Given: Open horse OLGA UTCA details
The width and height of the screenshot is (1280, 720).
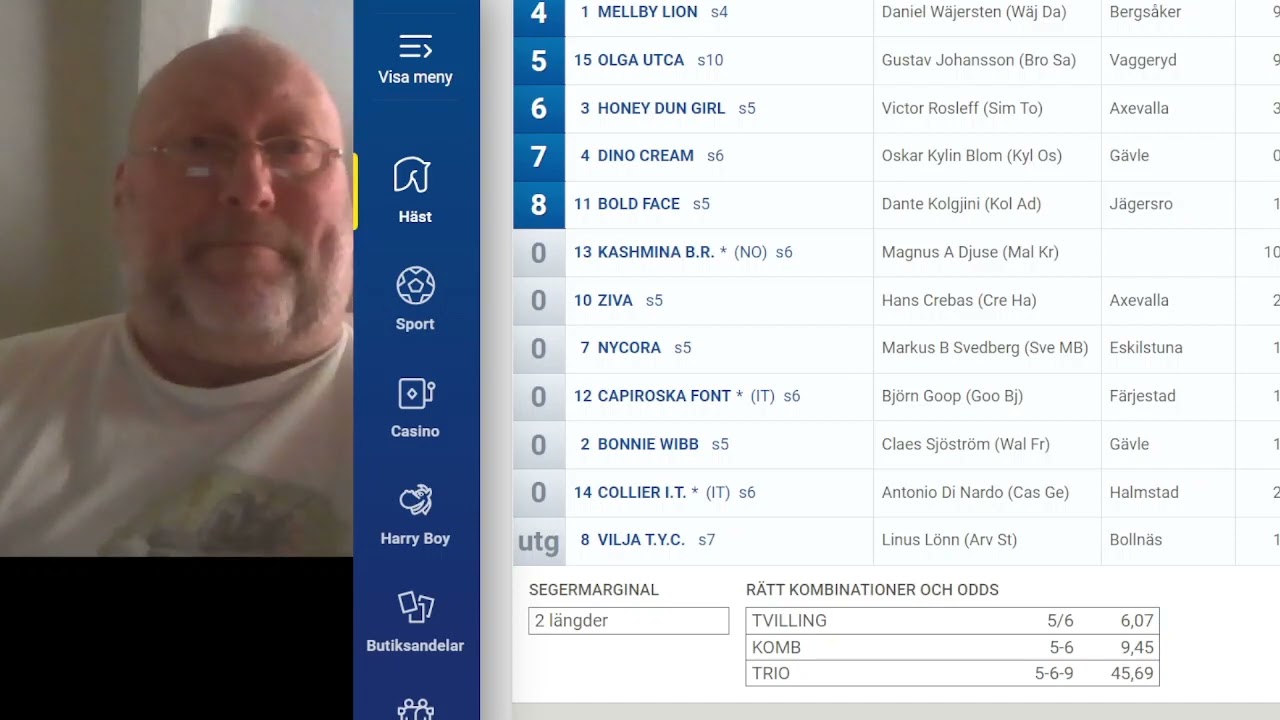Looking at the screenshot, I should [x=640, y=60].
